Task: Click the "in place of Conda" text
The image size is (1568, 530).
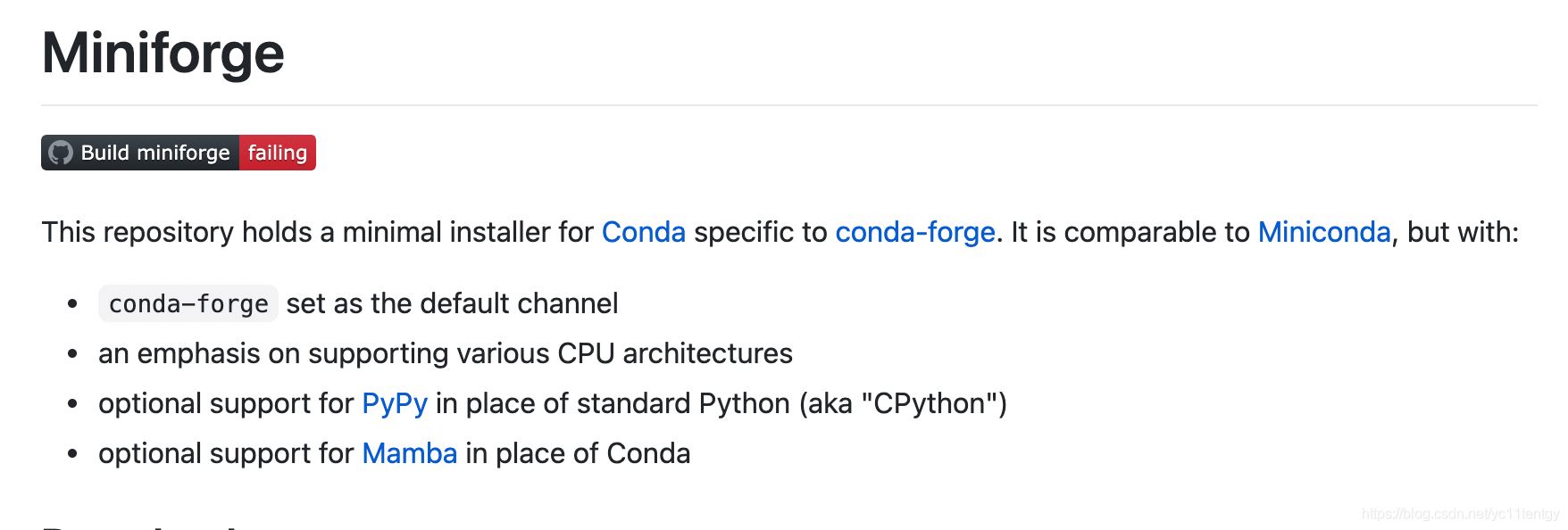Action: click(577, 453)
